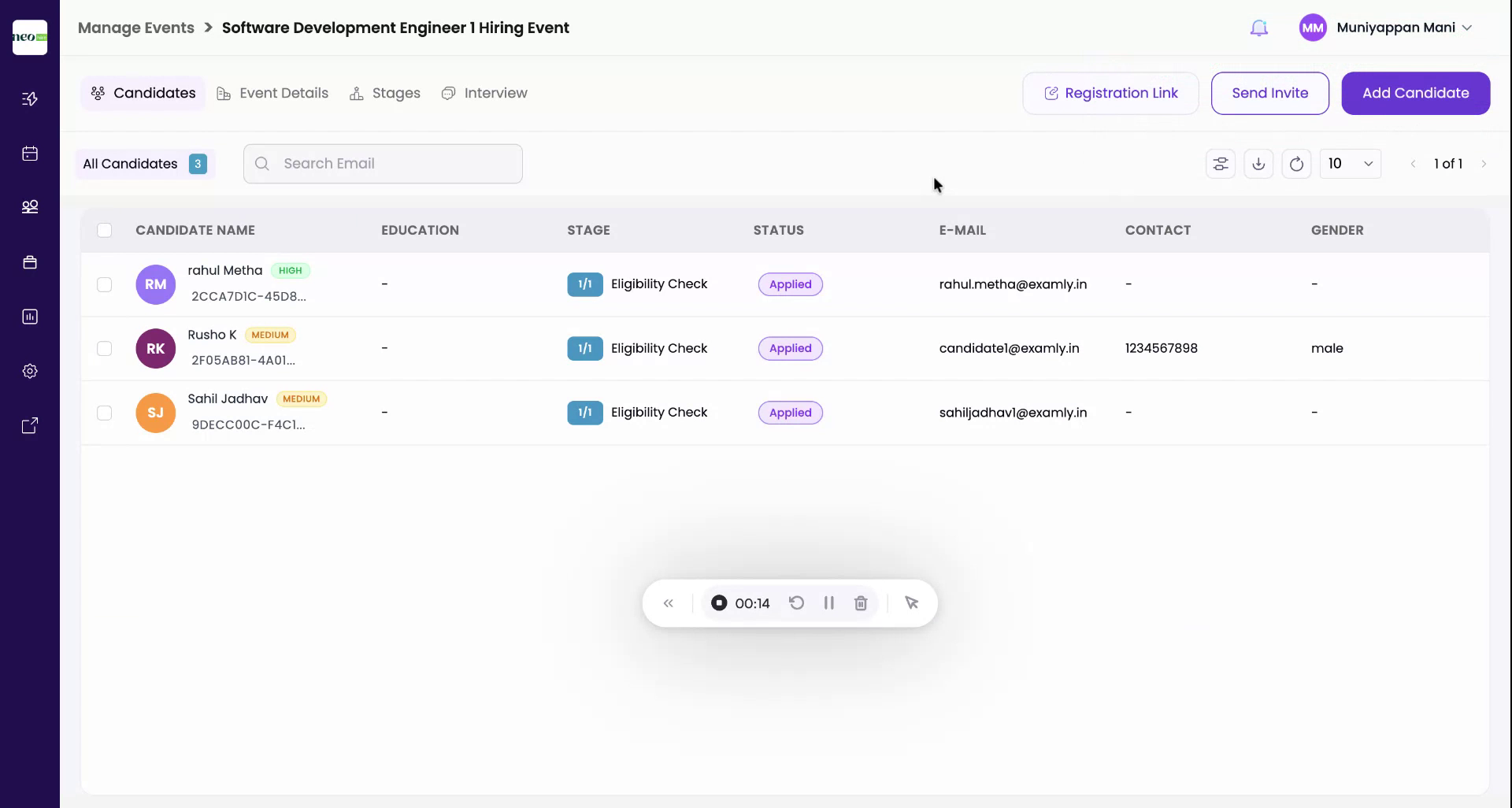Open the quick actions lightning icon in sidebar
The image size is (1512, 808).
pyautogui.click(x=30, y=98)
